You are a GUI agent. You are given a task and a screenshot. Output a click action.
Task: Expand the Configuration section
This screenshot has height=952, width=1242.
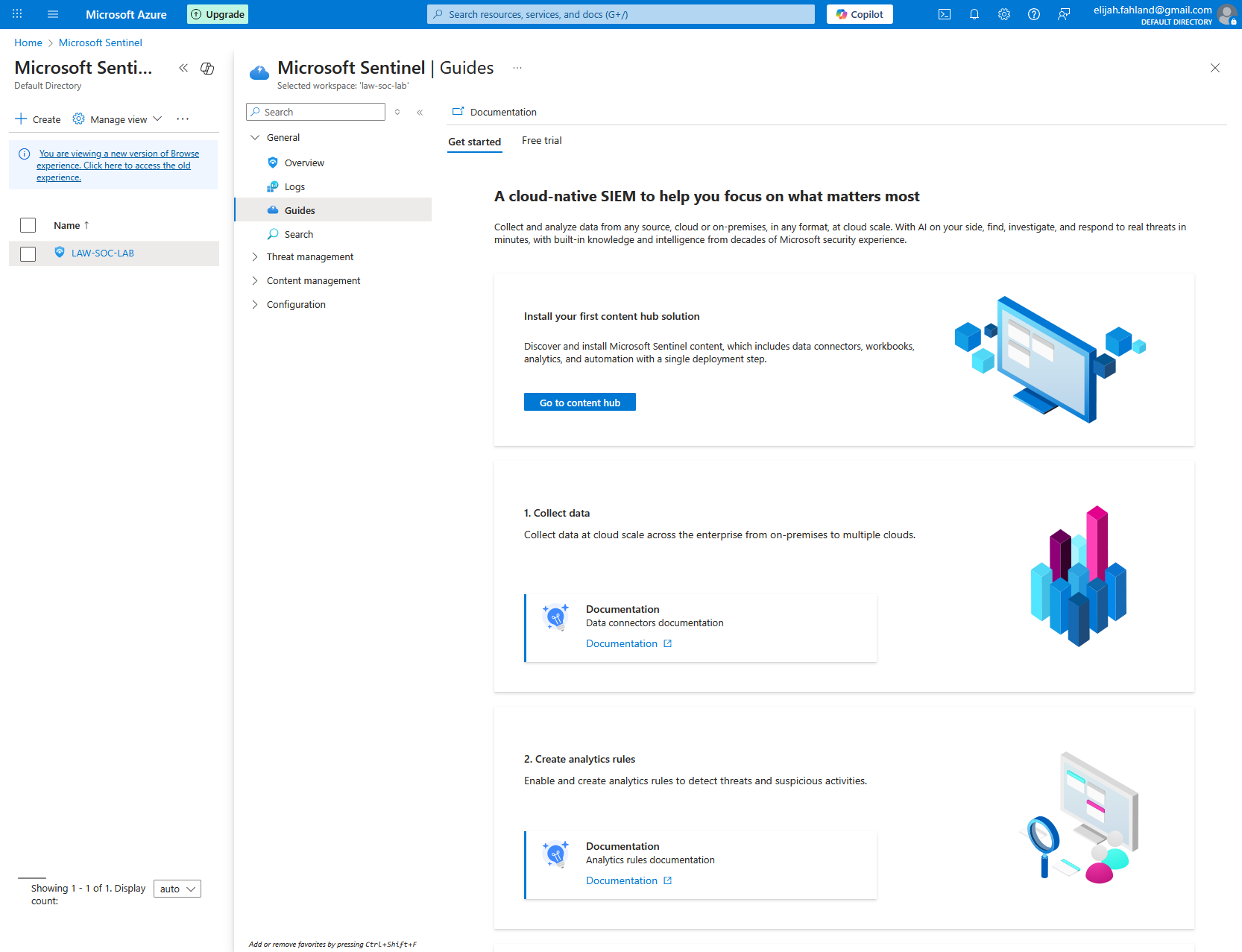(255, 304)
